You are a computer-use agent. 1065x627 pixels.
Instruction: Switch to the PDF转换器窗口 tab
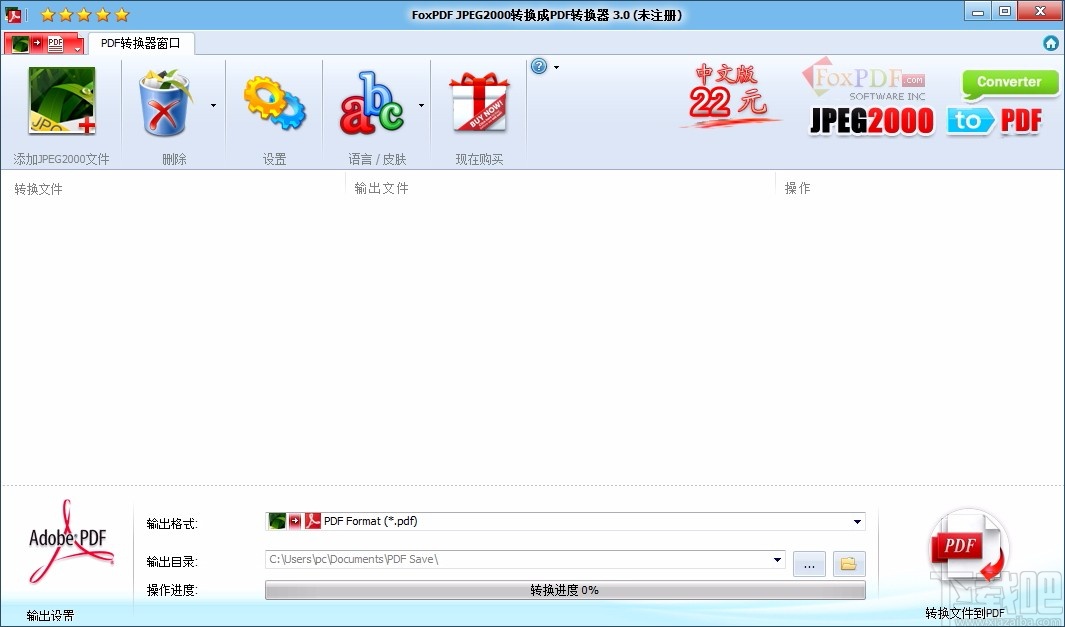pyautogui.click(x=140, y=43)
